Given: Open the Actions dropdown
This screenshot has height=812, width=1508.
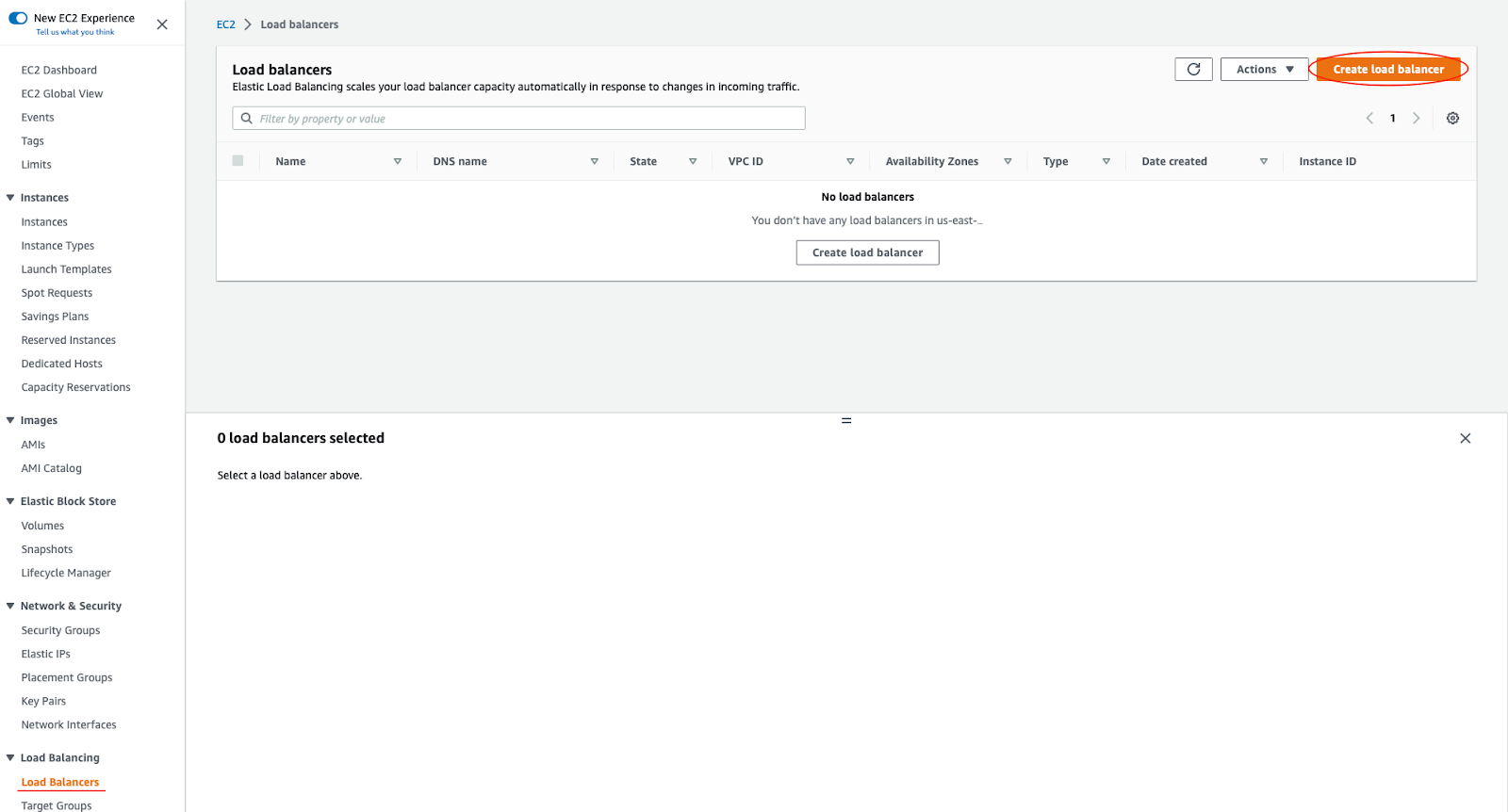Looking at the screenshot, I should (1264, 69).
